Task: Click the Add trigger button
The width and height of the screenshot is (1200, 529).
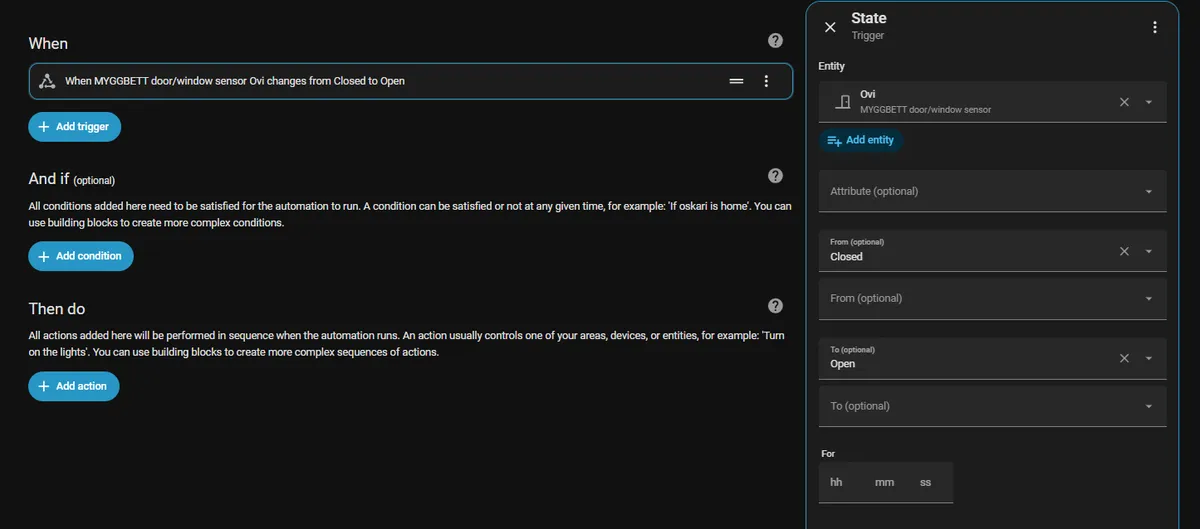Action: pyautogui.click(x=75, y=127)
